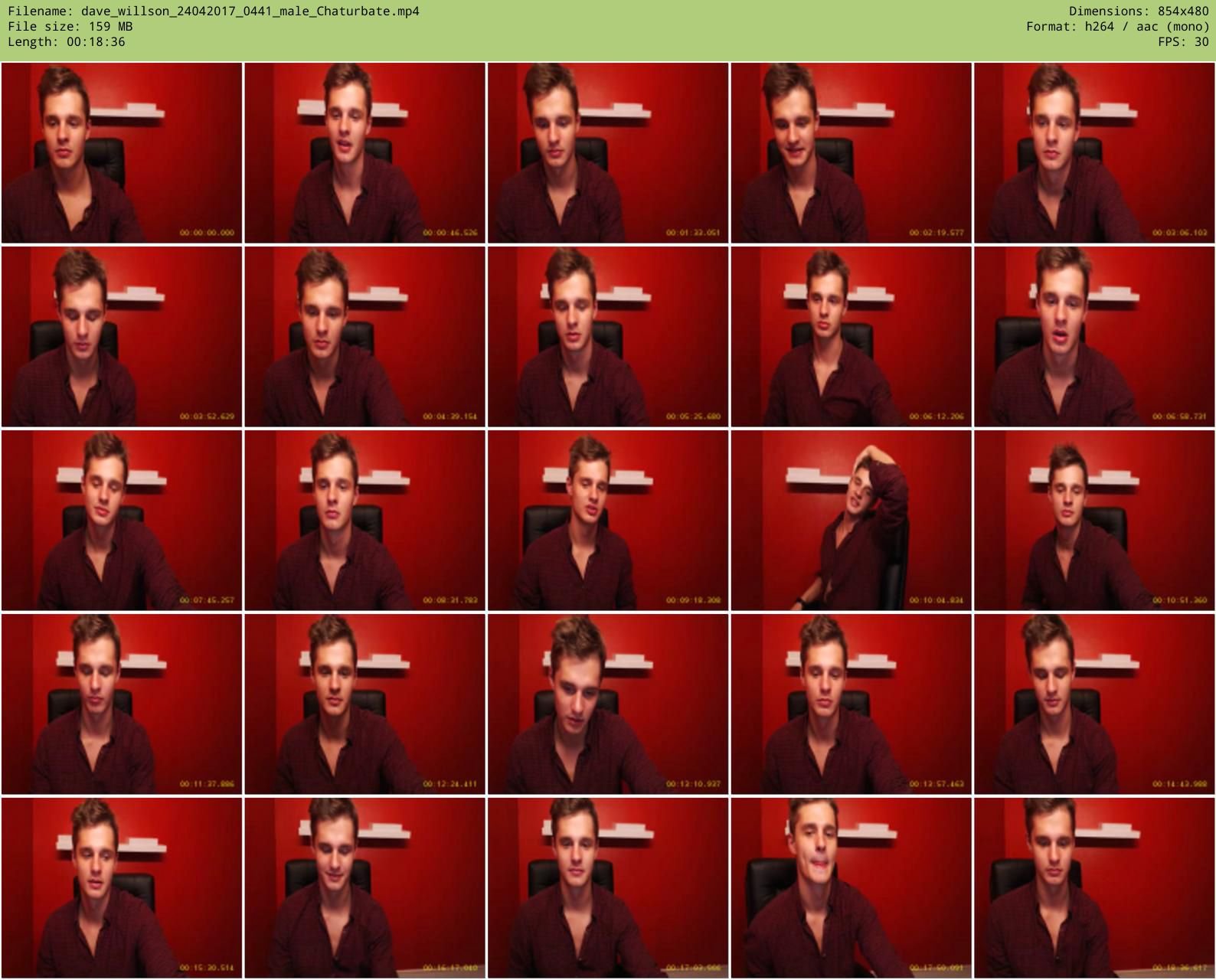Click the Dimensions 854x480 label
The height and width of the screenshot is (980, 1216).
pyautogui.click(x=1139, y=11)
